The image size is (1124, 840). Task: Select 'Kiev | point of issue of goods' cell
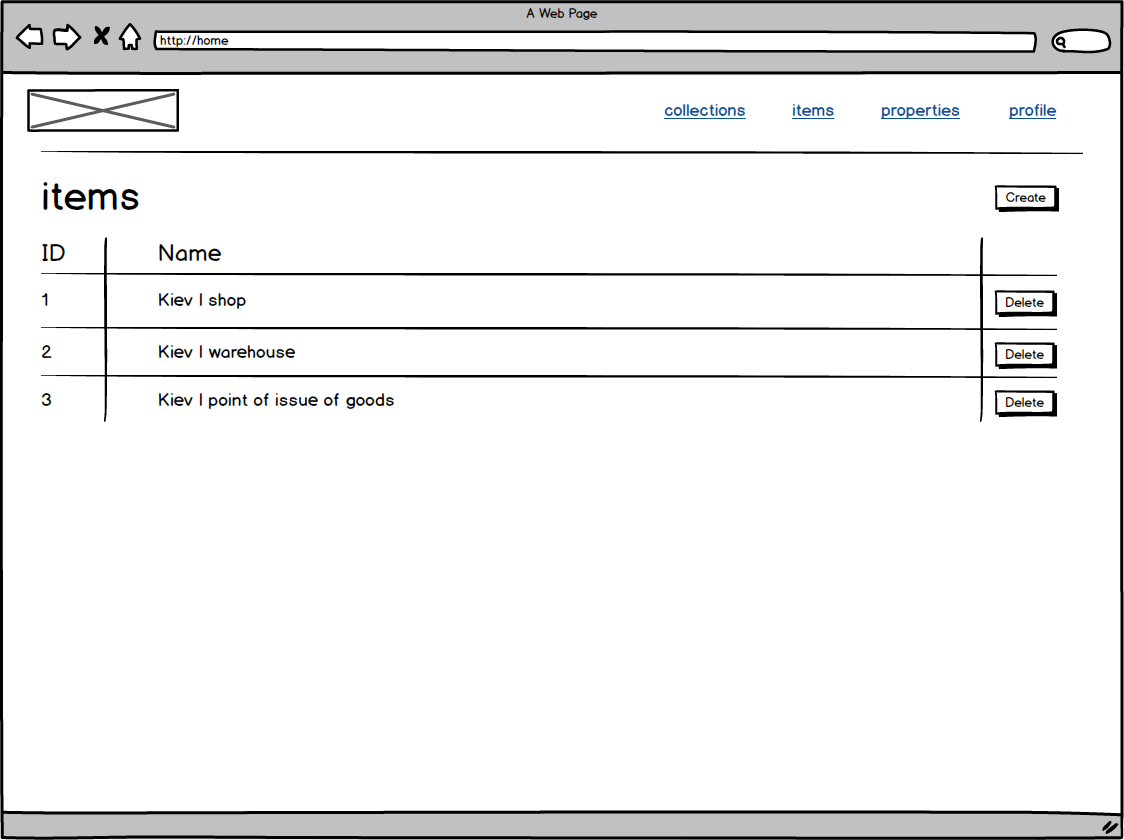click(276, 400)
